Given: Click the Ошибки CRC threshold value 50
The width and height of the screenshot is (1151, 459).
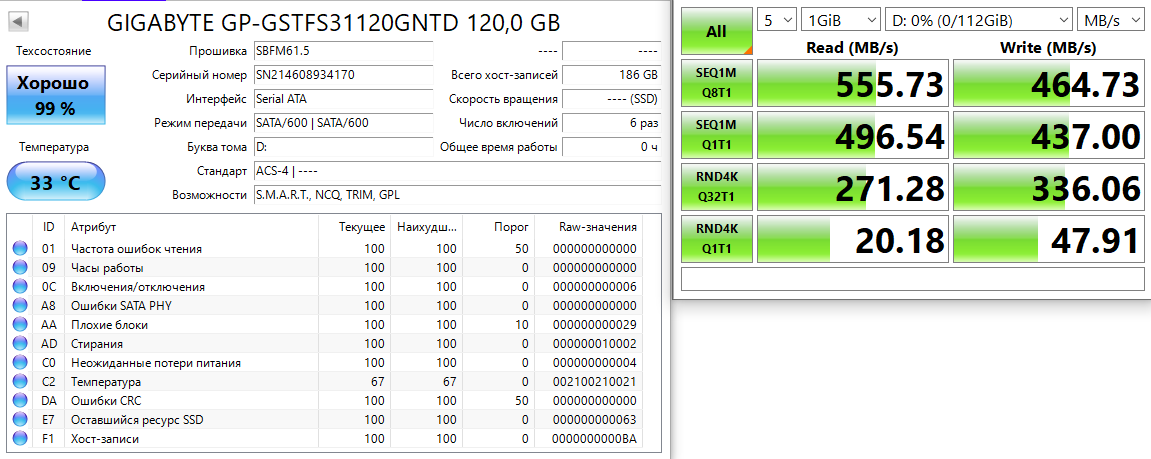Looking at the screenshot, I should point(521,401).
